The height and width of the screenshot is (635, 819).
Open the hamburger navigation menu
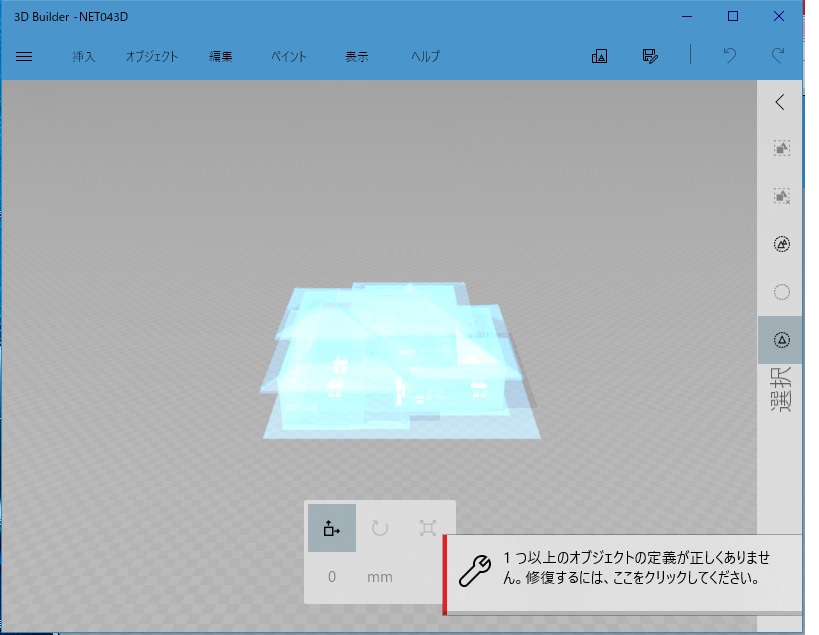24,56
